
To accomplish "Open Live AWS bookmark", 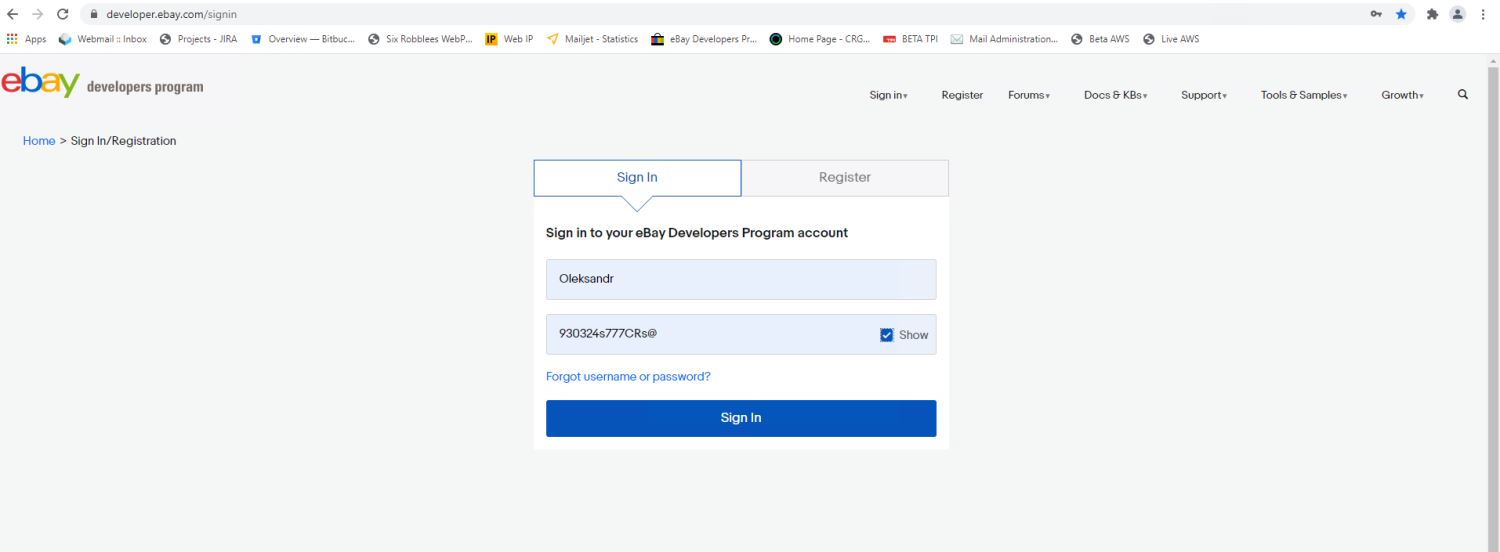I will (x=1171, y=39).
